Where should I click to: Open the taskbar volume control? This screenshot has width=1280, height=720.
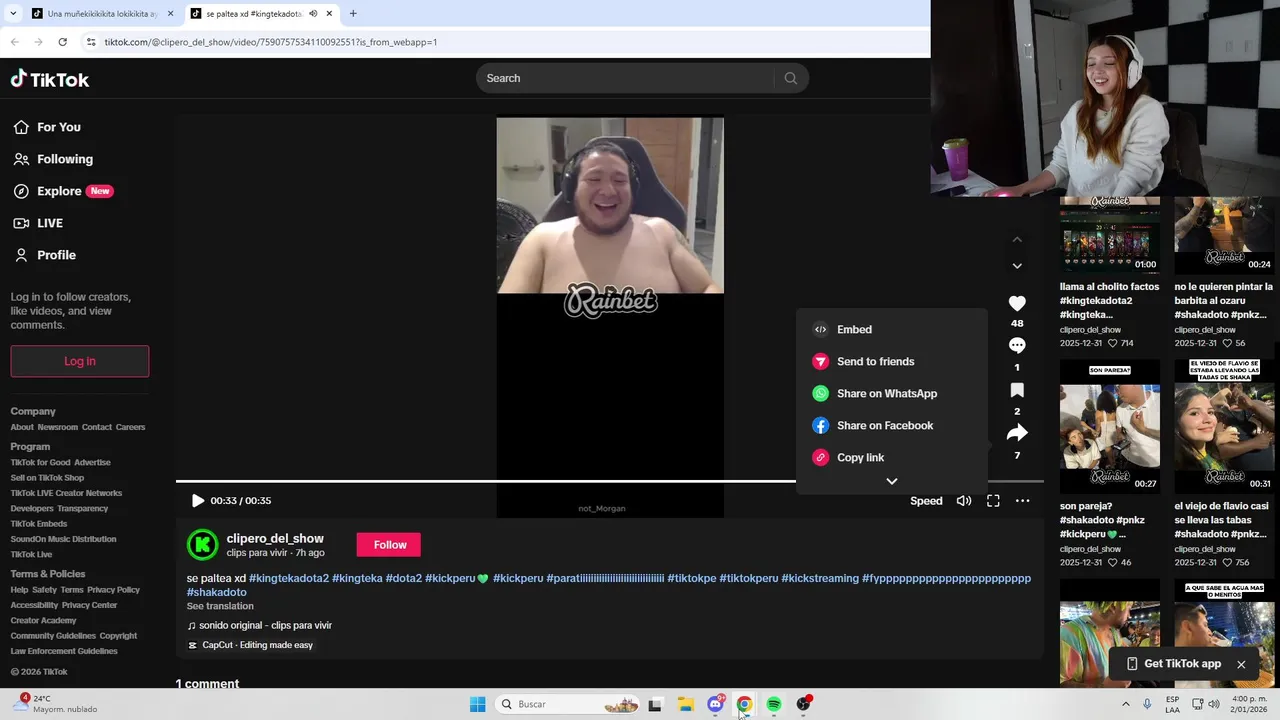tap(1214, 704)
